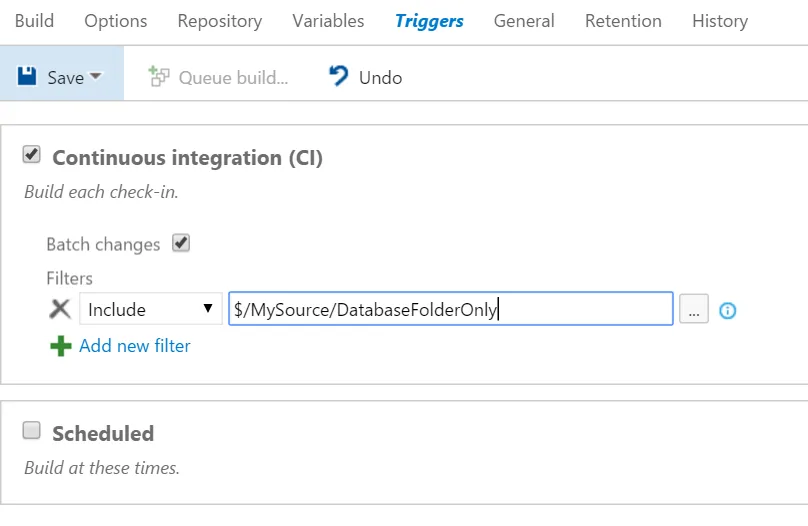Screen dimensions: 808x526
Task: Click the blue info icon by filter
Action: coord(728,310)
